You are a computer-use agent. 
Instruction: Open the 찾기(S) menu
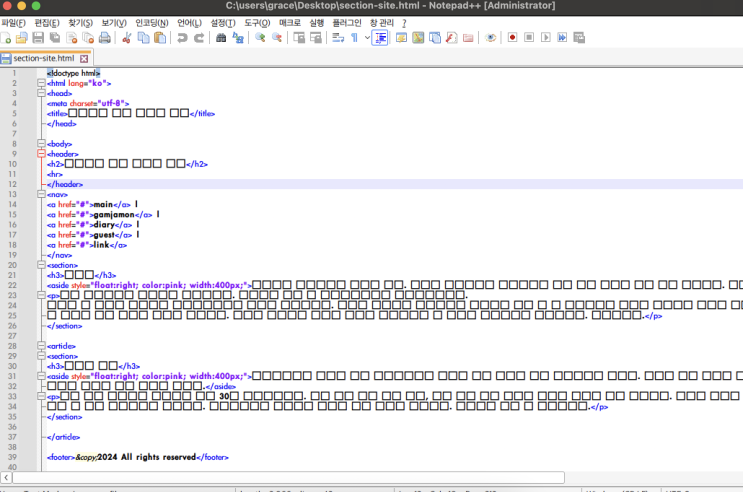(x=80, y=23)
